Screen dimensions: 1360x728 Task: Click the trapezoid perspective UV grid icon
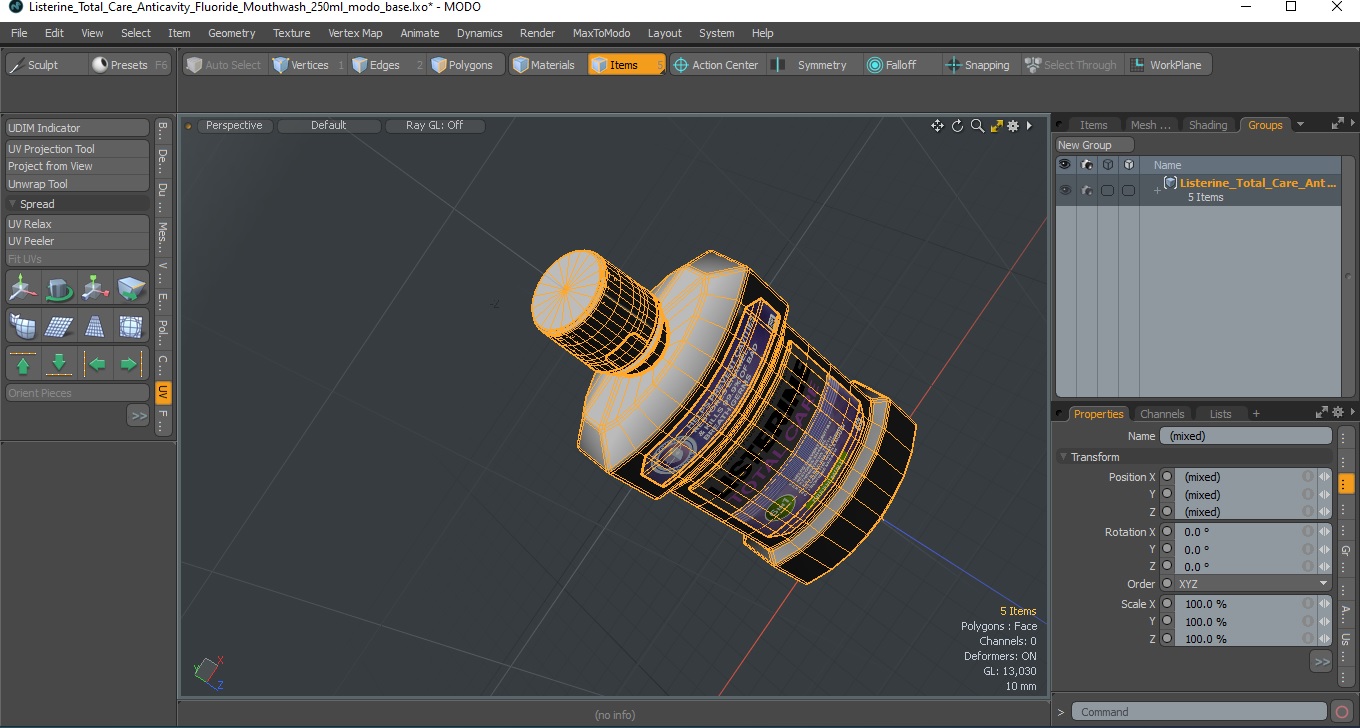(x=95, y=326)
